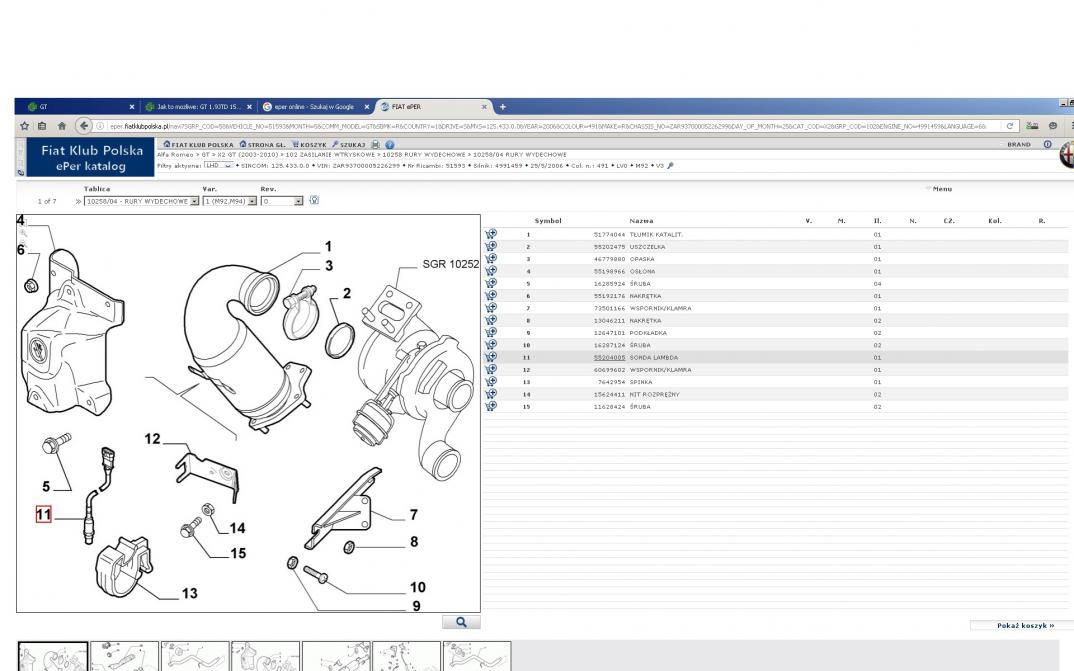The width and height of the screenshot is (1074, 671).
Task: Click the 'SGR 10252' reference in diagram
Action: coord(451,264)
